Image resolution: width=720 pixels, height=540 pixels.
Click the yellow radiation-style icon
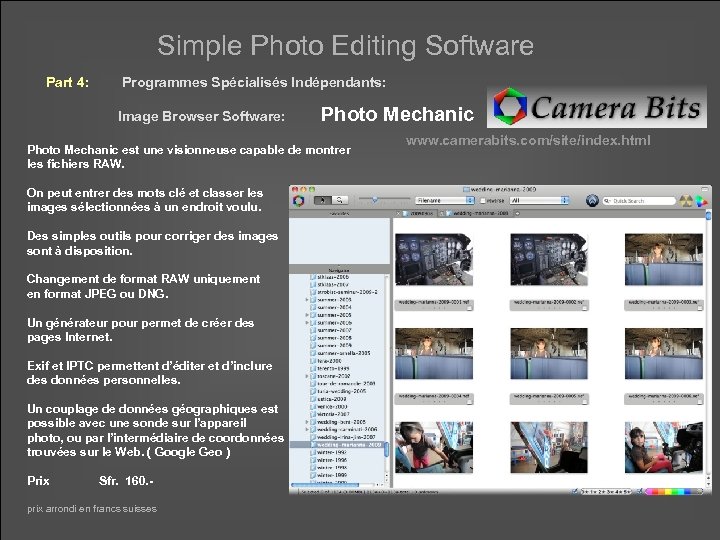(x=686, y=201)
